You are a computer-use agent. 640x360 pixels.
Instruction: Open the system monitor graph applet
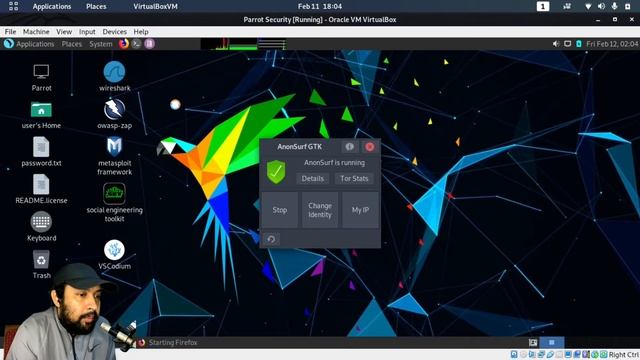[243, 44]
